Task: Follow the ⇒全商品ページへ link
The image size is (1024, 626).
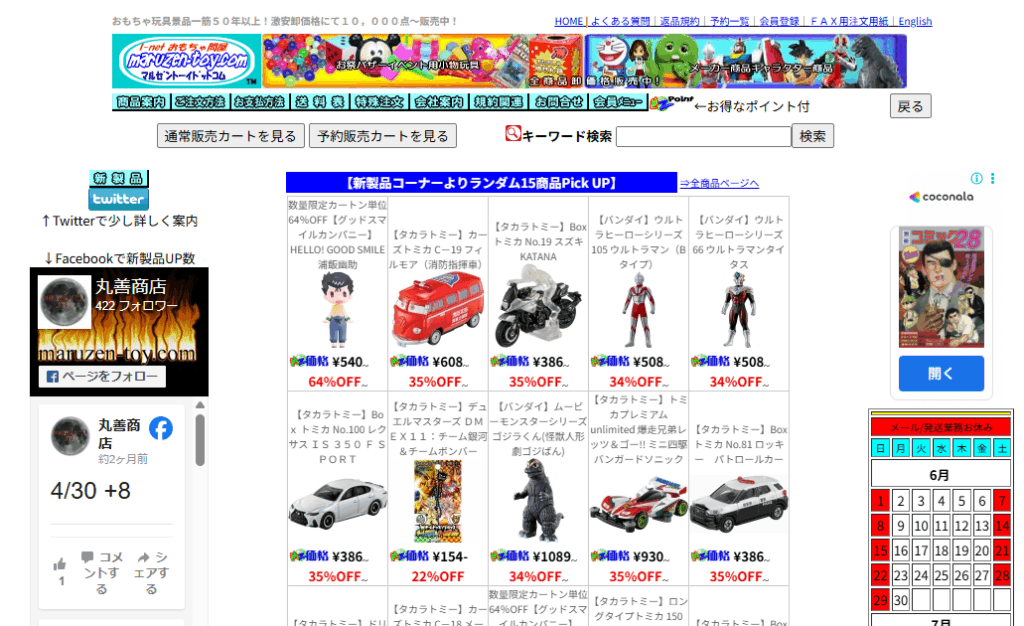Action: pyautogui.click(x=719, y=183)
